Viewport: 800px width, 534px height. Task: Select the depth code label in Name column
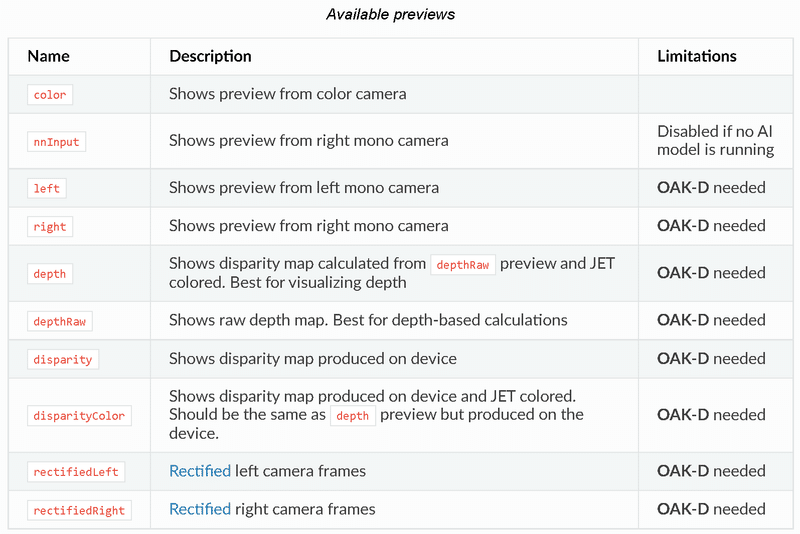[x=50, y=274]
